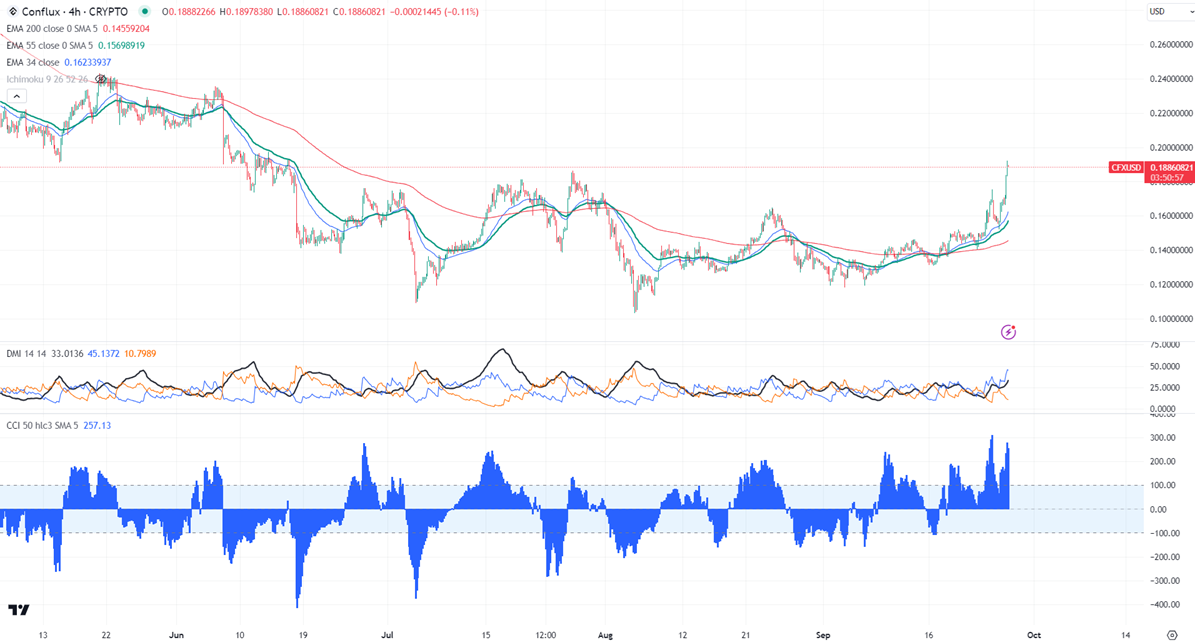Select the DMI 14 14 indicator legend

click(27, 354)
